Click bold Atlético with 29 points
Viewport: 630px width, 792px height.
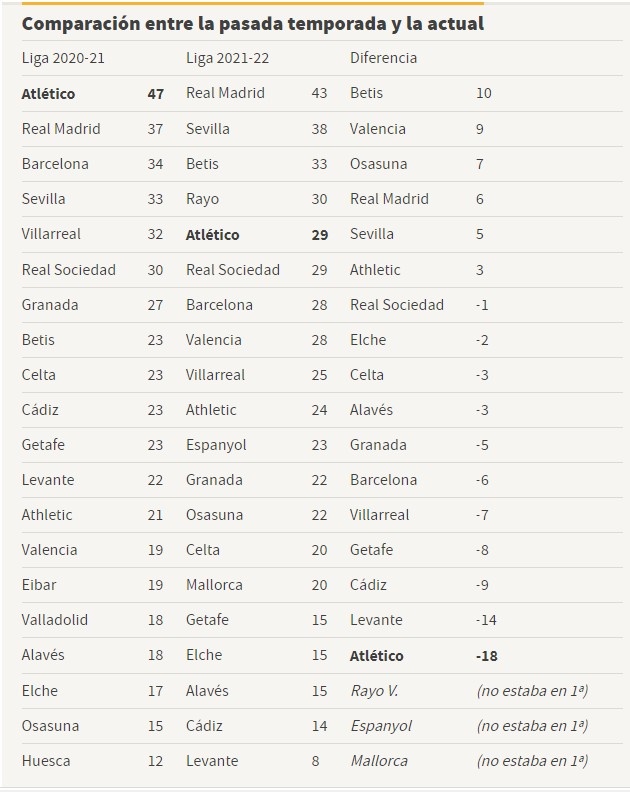click(212, 235)
